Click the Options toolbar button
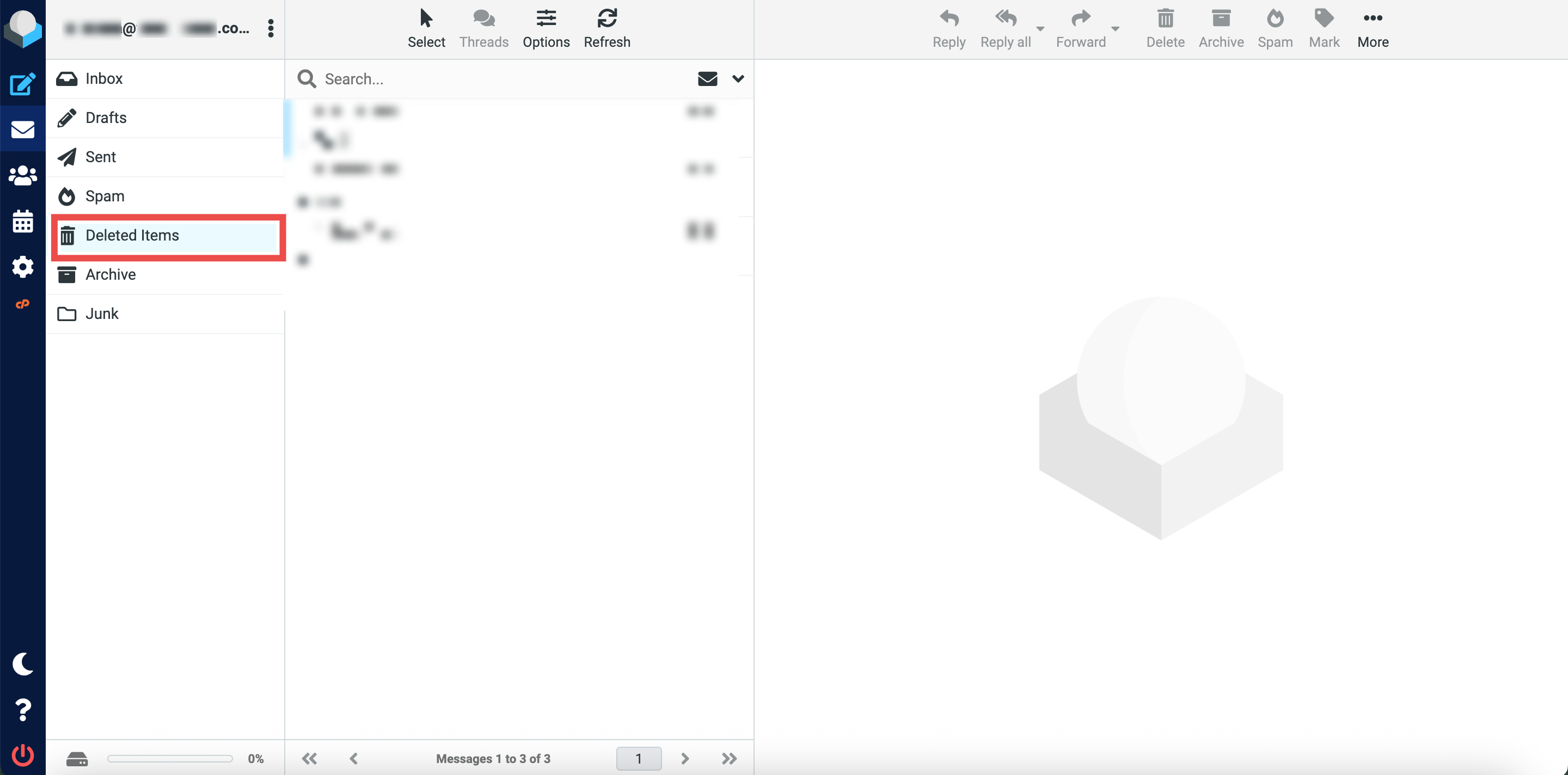This screenshot has height=775, width=1568. 546,28
